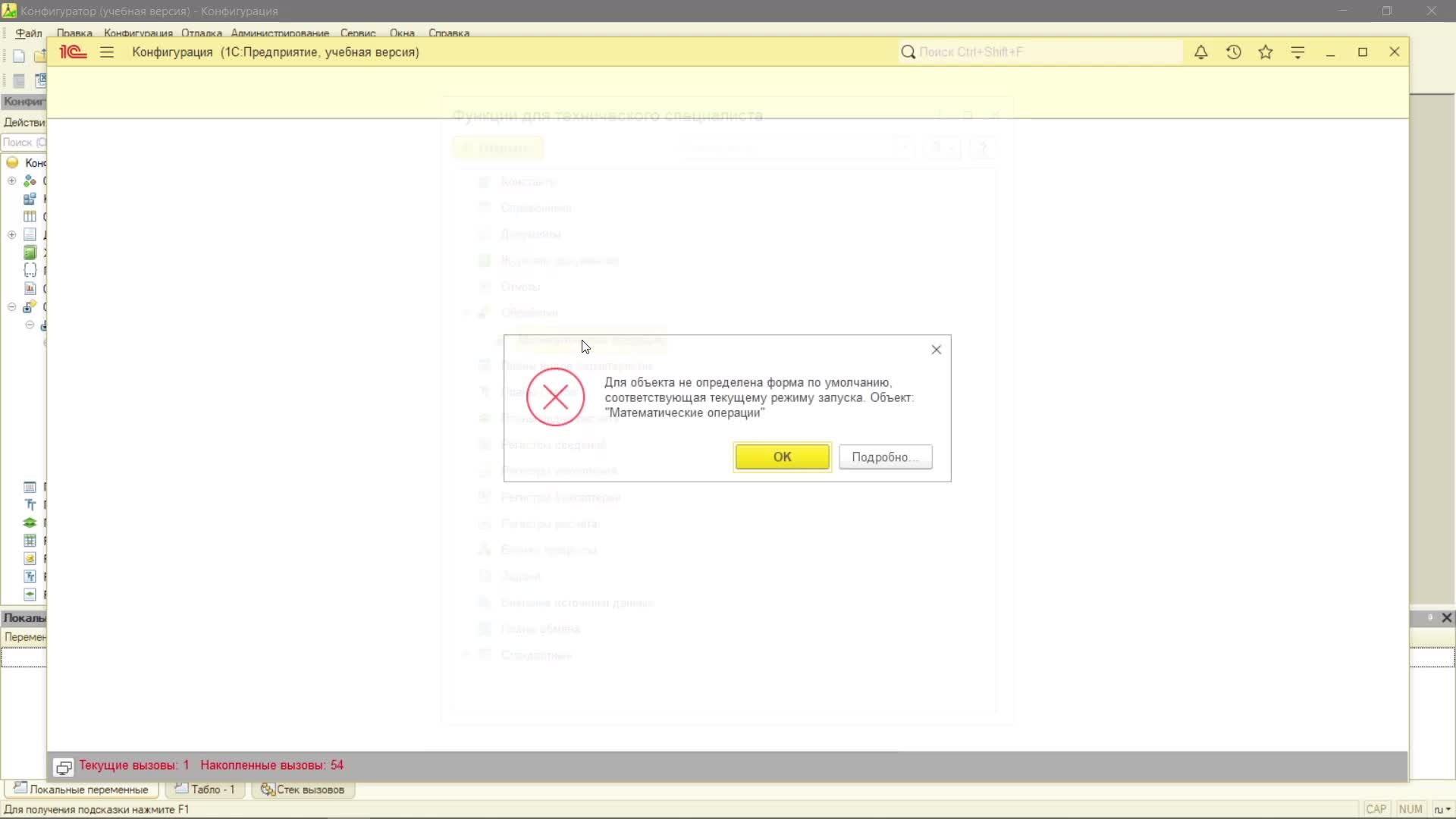Open the history clock icon
This screenshot has width=1456, height=819.
coord(1233,52)
